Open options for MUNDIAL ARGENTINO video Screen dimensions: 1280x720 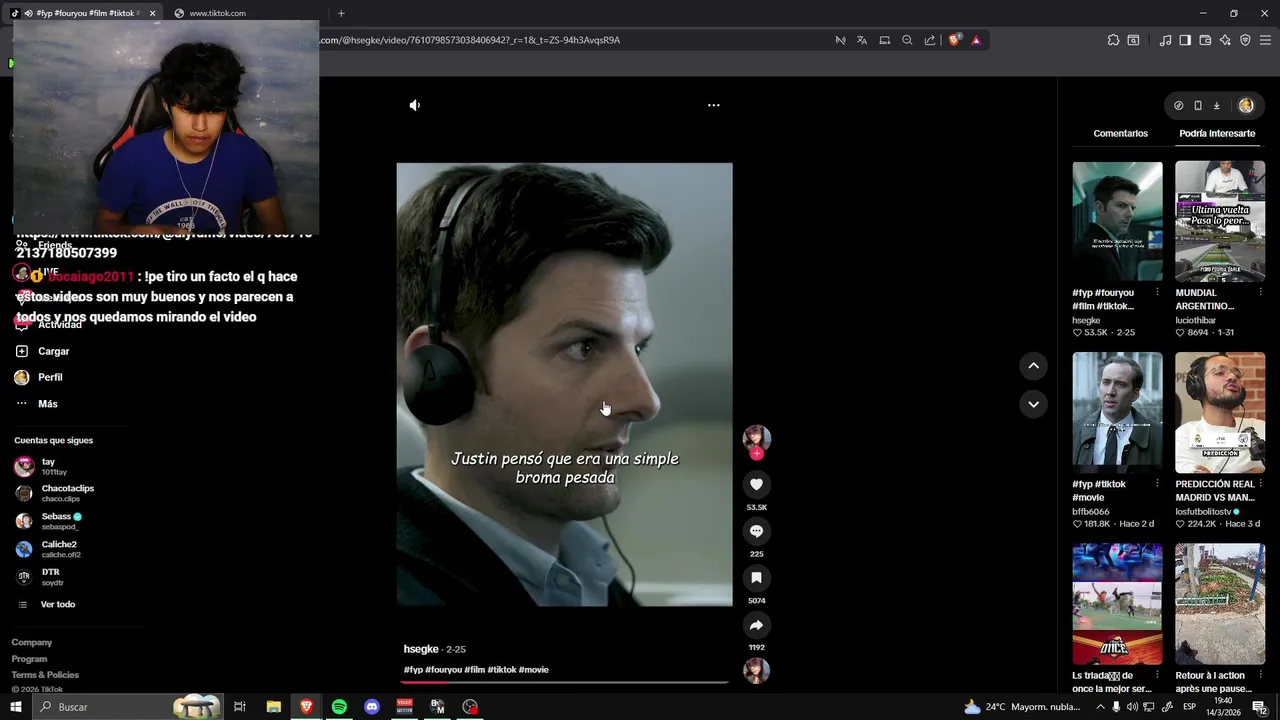click(x=1259, y=293)
